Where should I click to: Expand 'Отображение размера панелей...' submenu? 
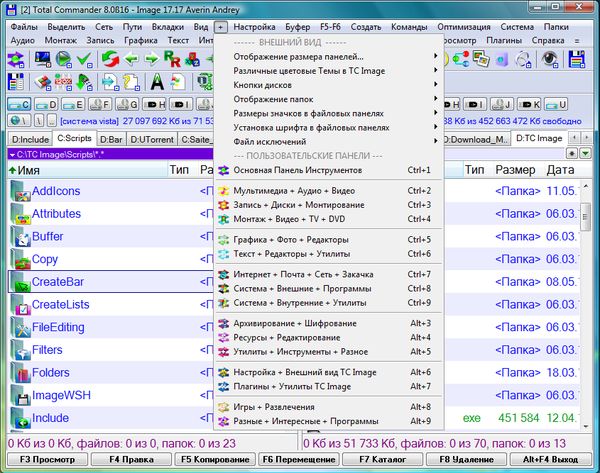click(329, 57)
